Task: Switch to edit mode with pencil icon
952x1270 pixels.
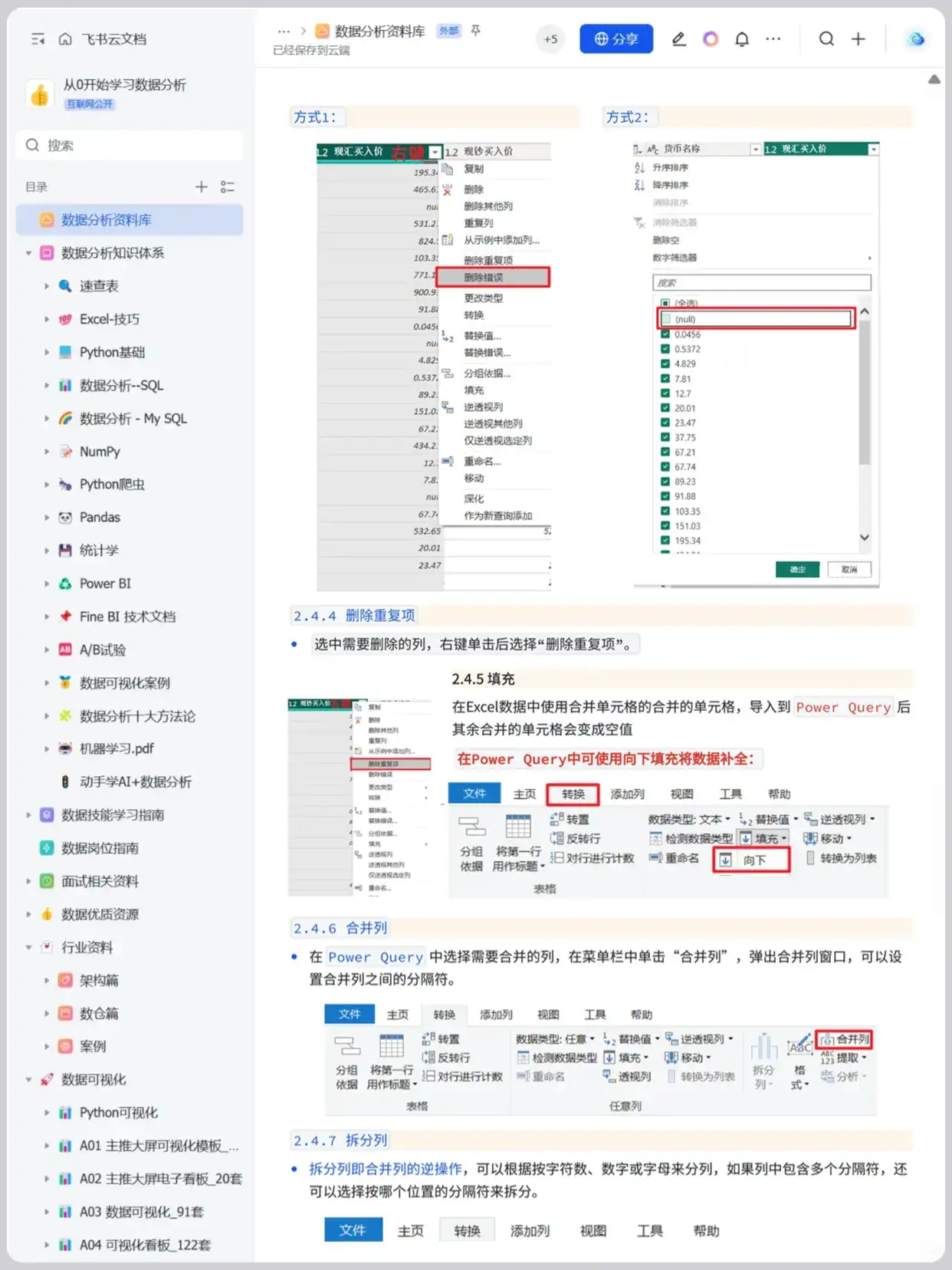Action: coord(678,39)
